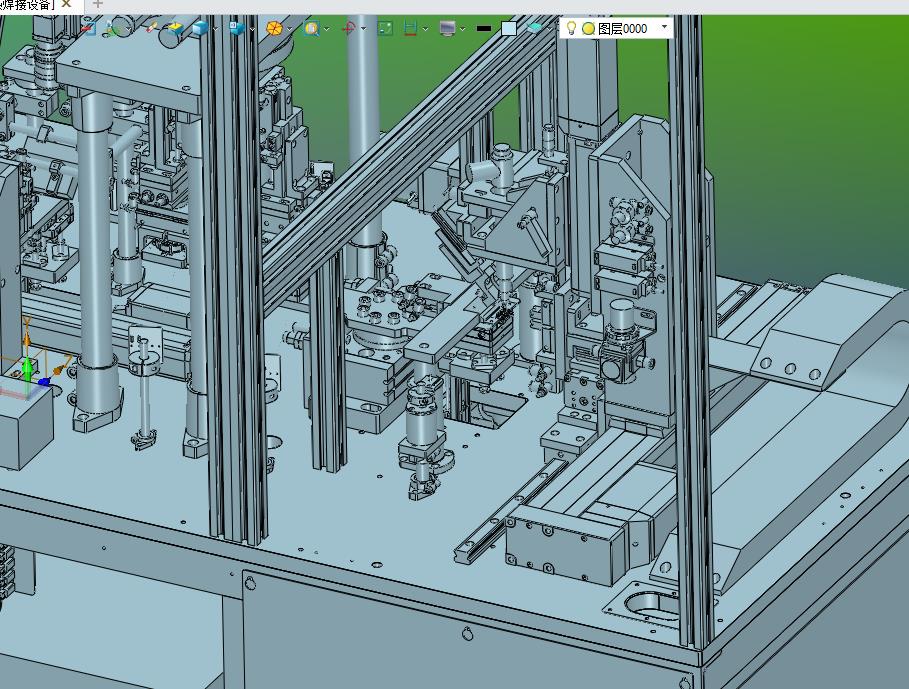Click the blue measure-distance icon
909x689 pixels.
[410, 28]
